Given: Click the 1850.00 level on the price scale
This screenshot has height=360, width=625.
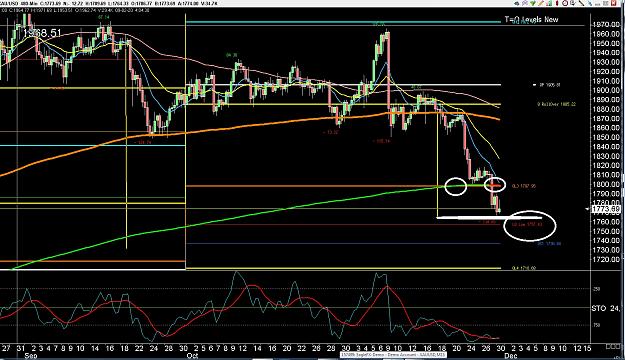Looking at the screenshot, I should tap(606, 137).
